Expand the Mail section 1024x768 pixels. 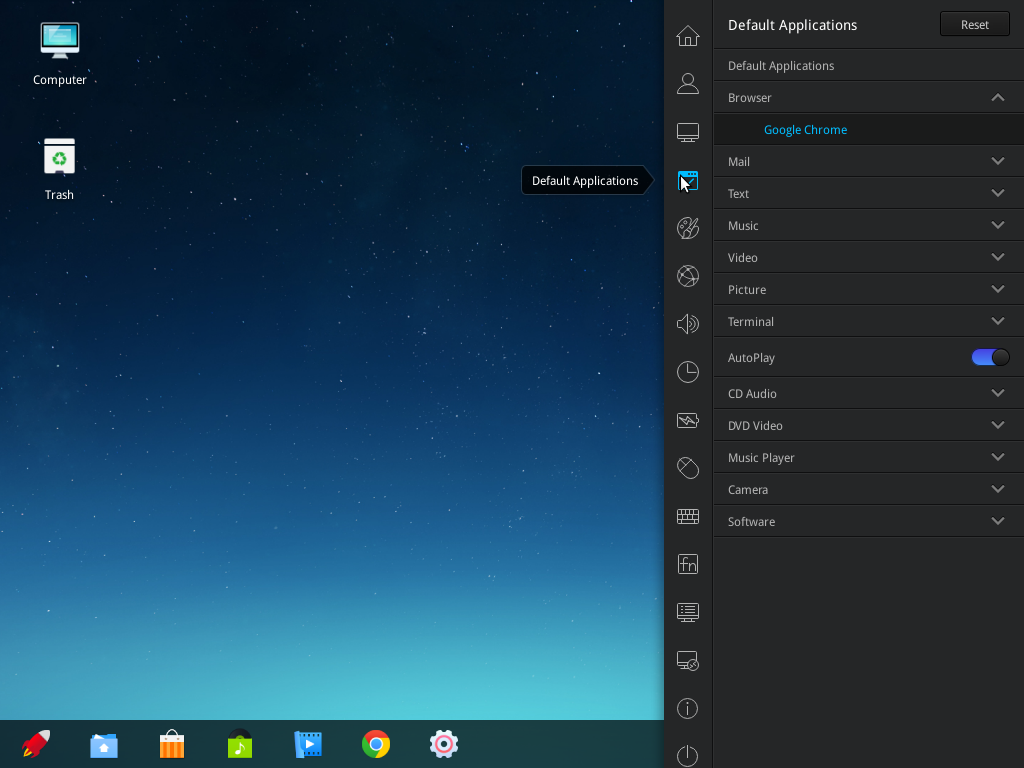(x=868, y=161)
